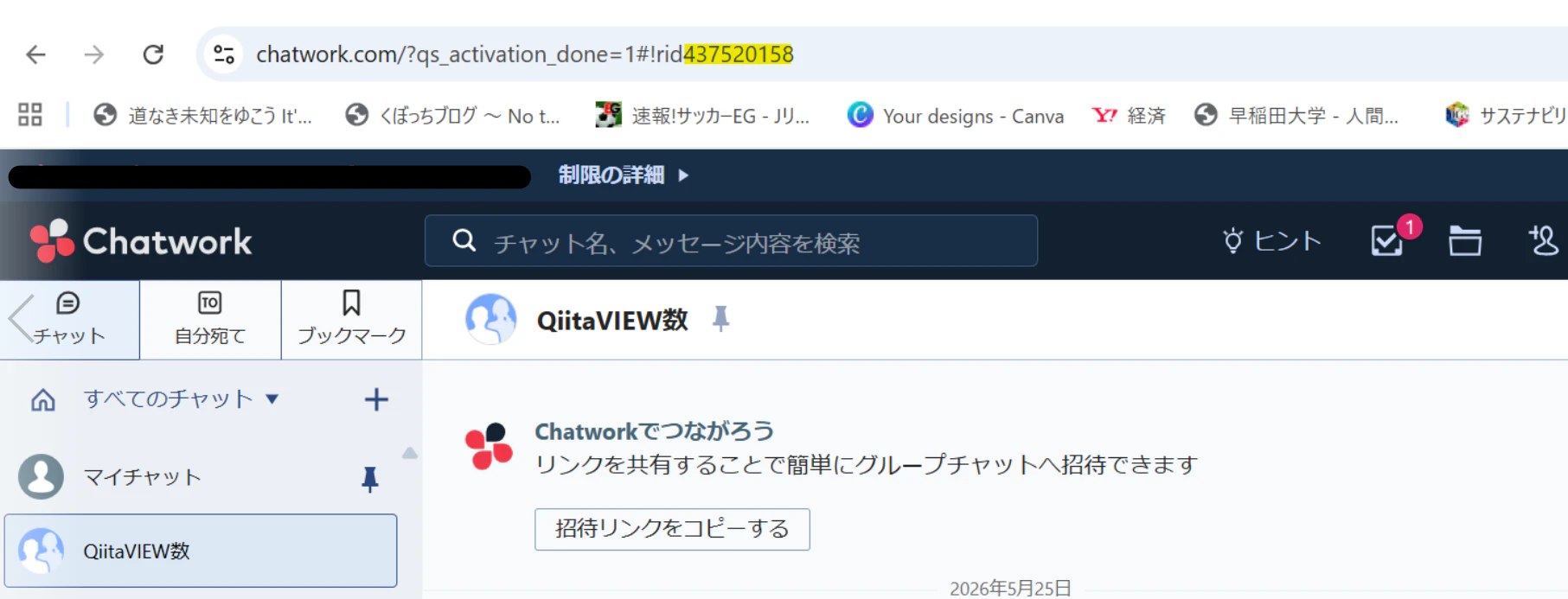Switch to the チャット tab
1568x599 pixels.
point(69,319)
